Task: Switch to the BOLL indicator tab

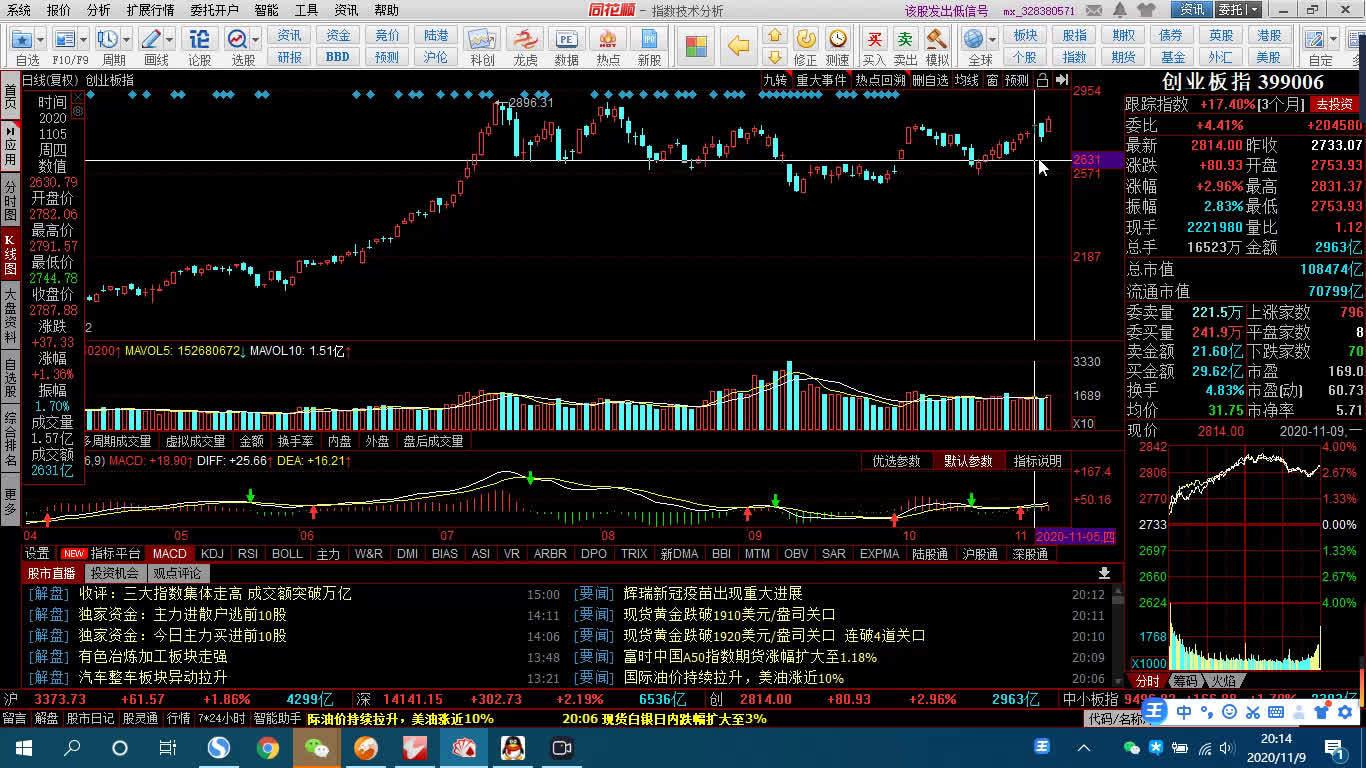Action: [287, 553]
